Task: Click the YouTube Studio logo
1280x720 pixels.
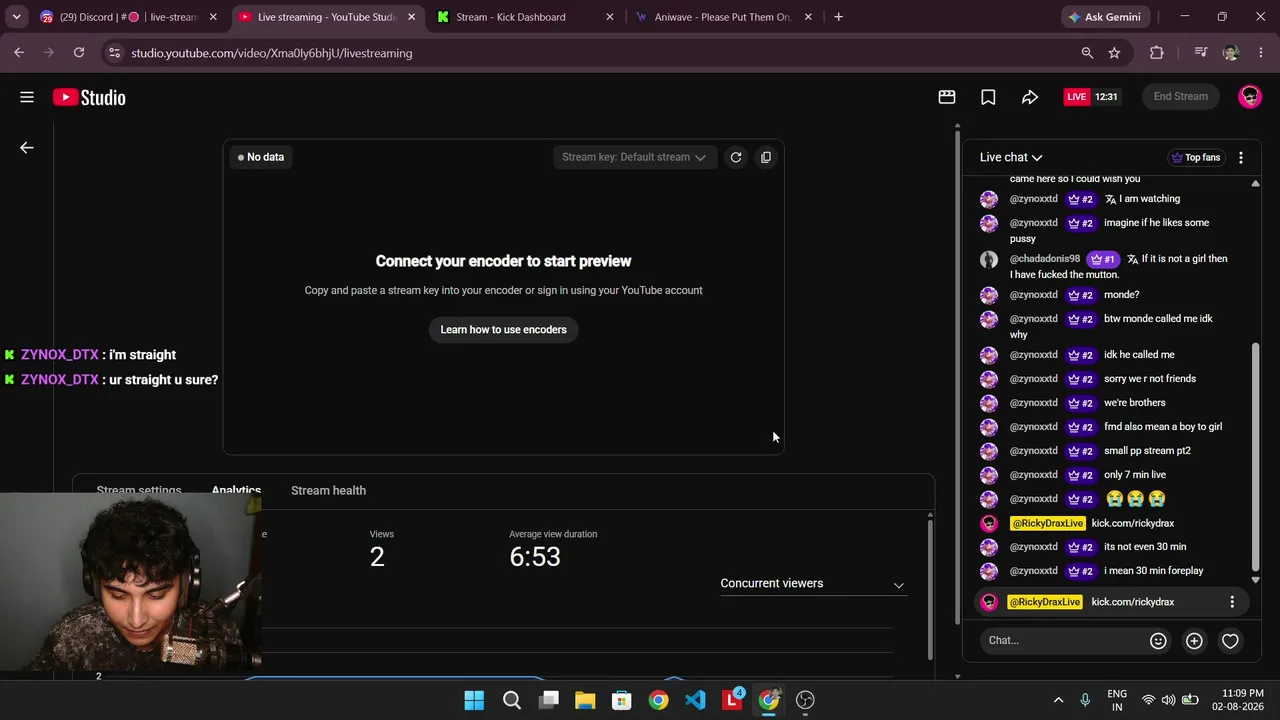Action: (90, 97)
